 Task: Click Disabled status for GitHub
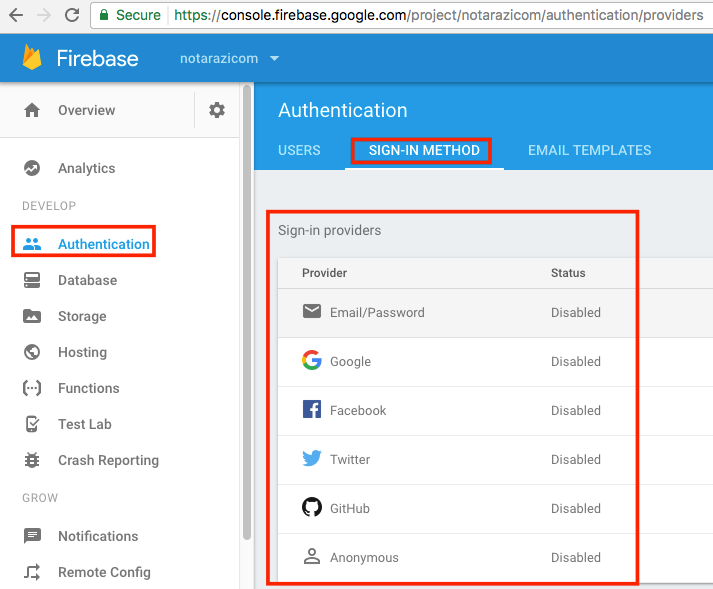576,508
